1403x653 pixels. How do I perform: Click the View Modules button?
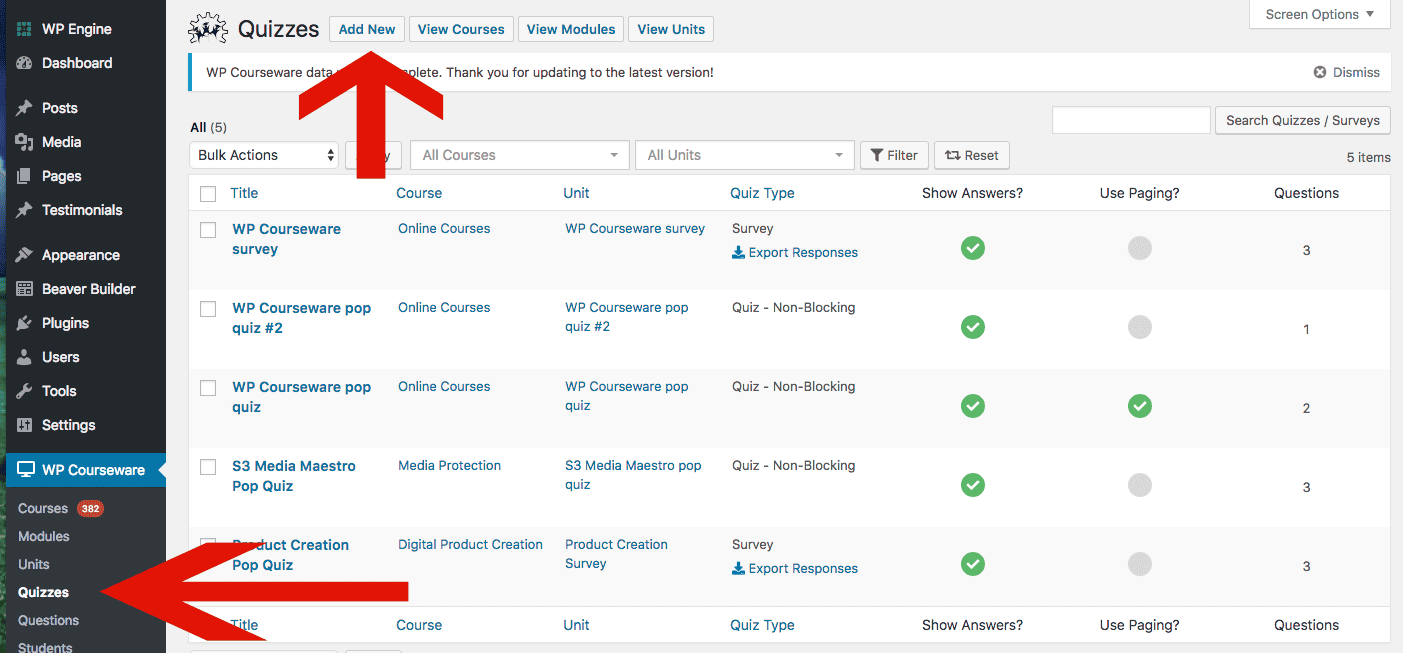(x=571, y=29)
